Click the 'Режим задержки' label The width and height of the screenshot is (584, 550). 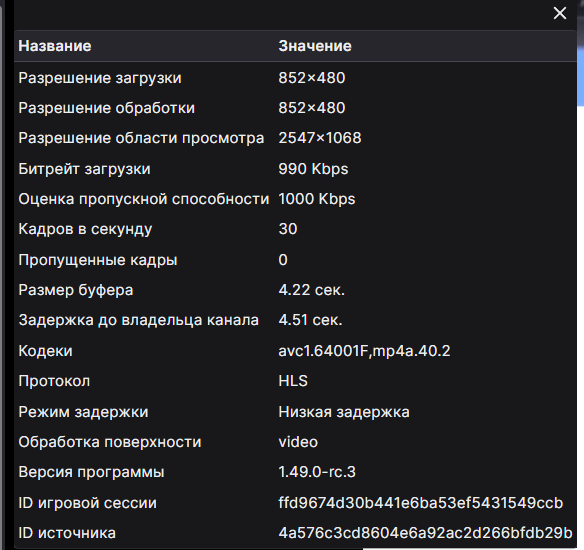tap(83, 412)
